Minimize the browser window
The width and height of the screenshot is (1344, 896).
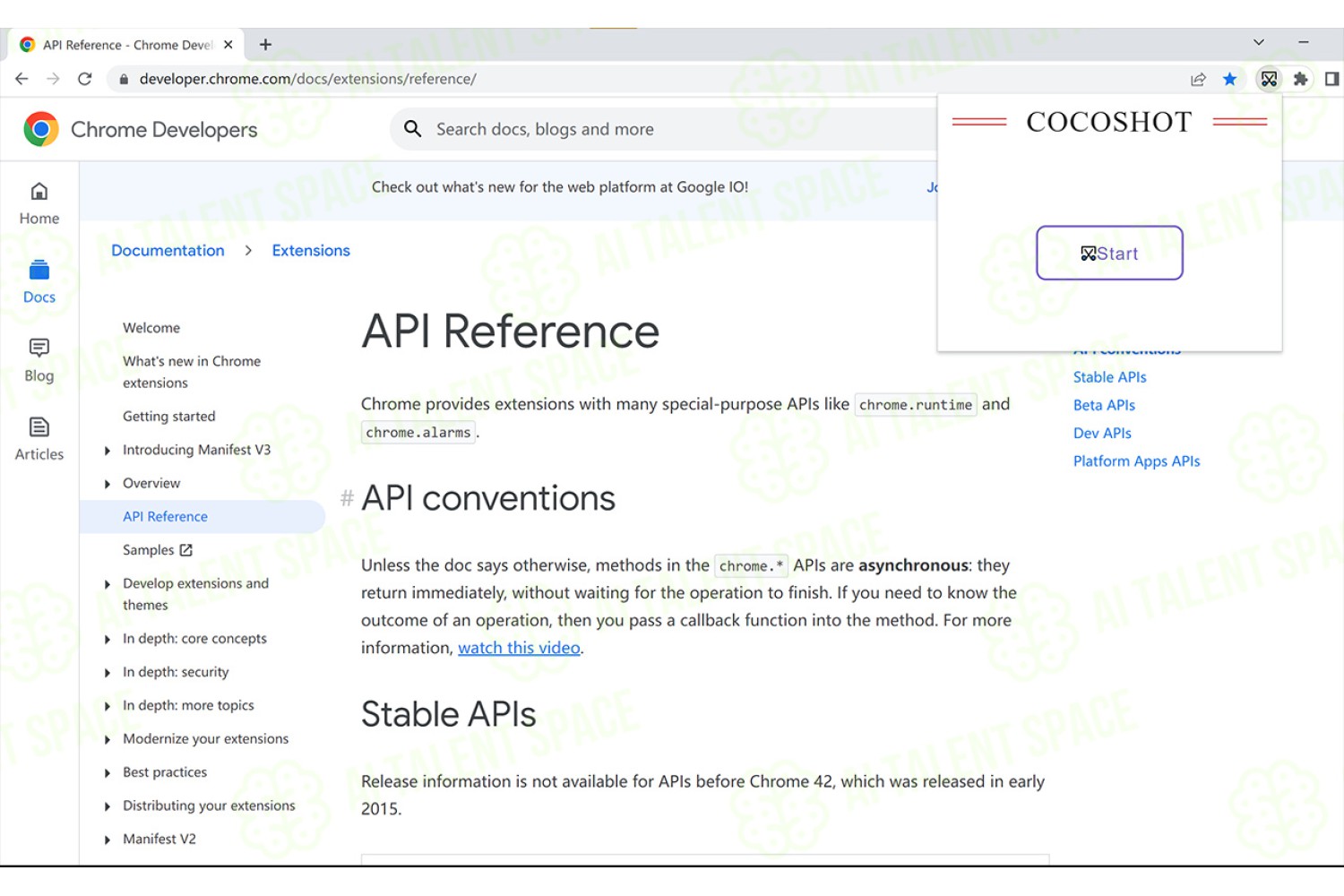(x=1304, y=42)
